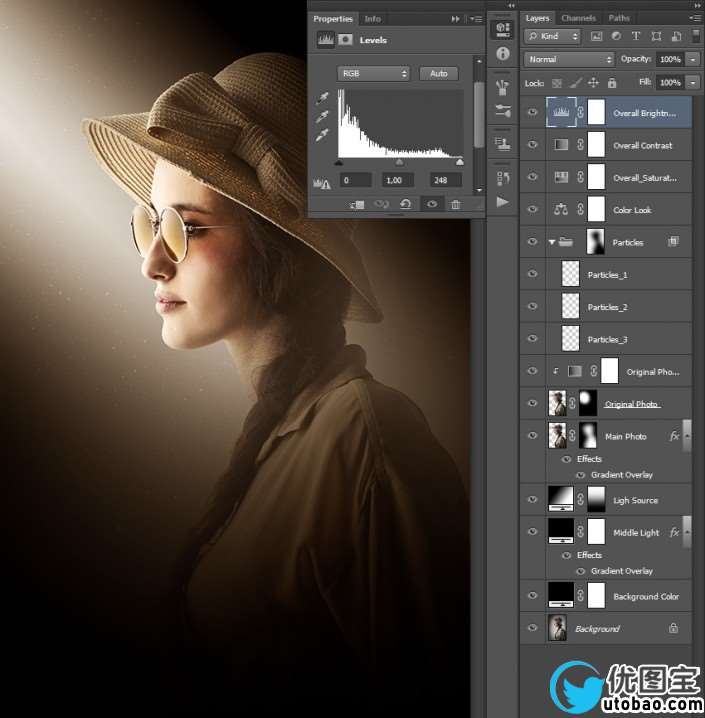The width and height of the screenshot is (705, 718).
Task: Select the white point eyedropper in Levels
Action: 322,136
